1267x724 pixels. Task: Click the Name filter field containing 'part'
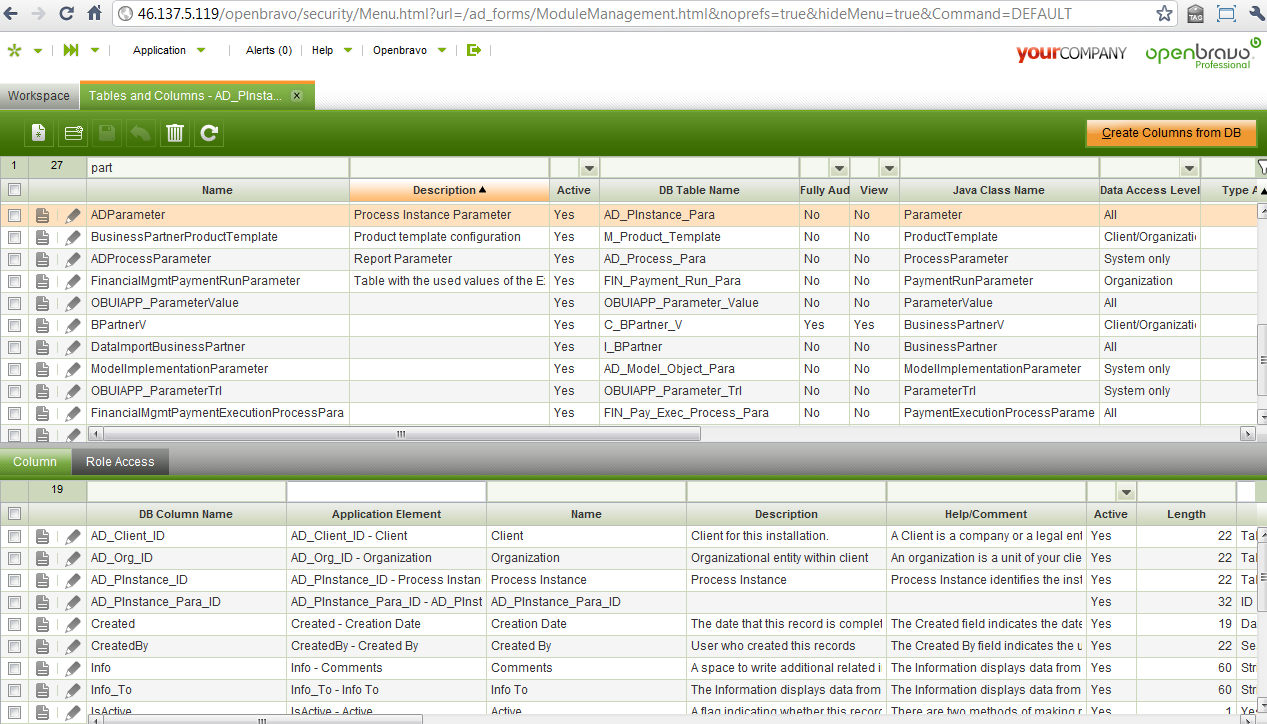click(217, 168)
